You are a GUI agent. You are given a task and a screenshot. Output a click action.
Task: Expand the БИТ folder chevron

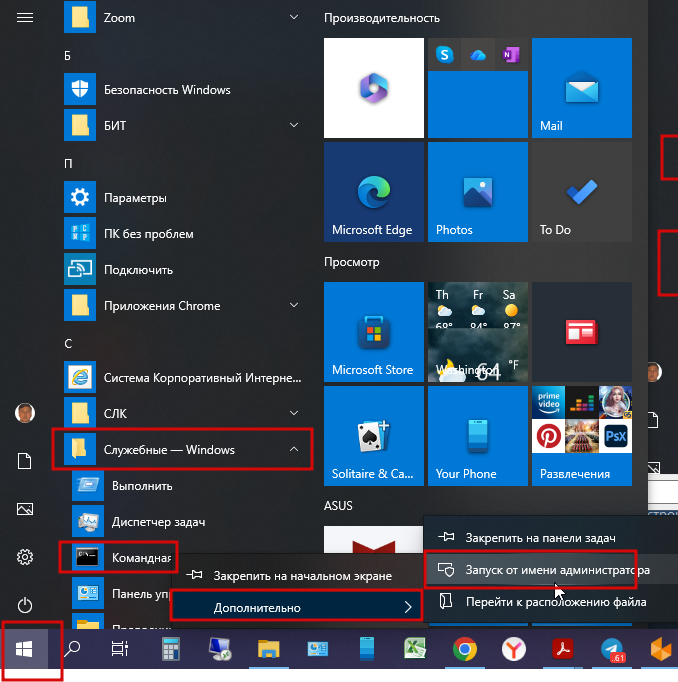[294, 125]
